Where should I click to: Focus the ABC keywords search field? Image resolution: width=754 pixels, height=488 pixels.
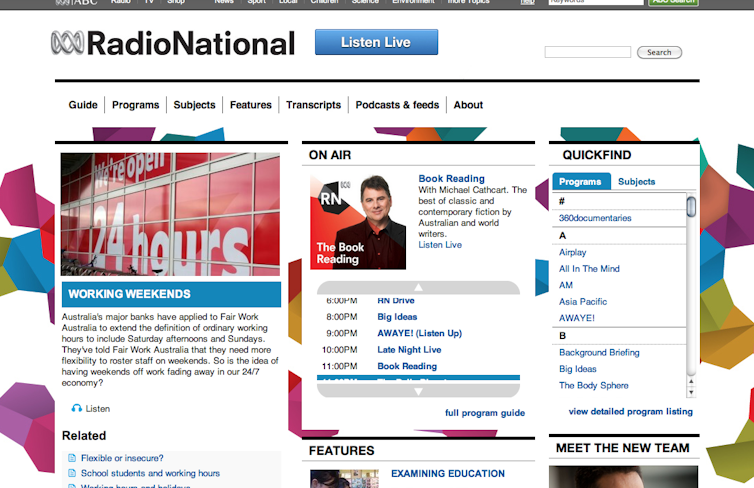[x=596, y=2]
